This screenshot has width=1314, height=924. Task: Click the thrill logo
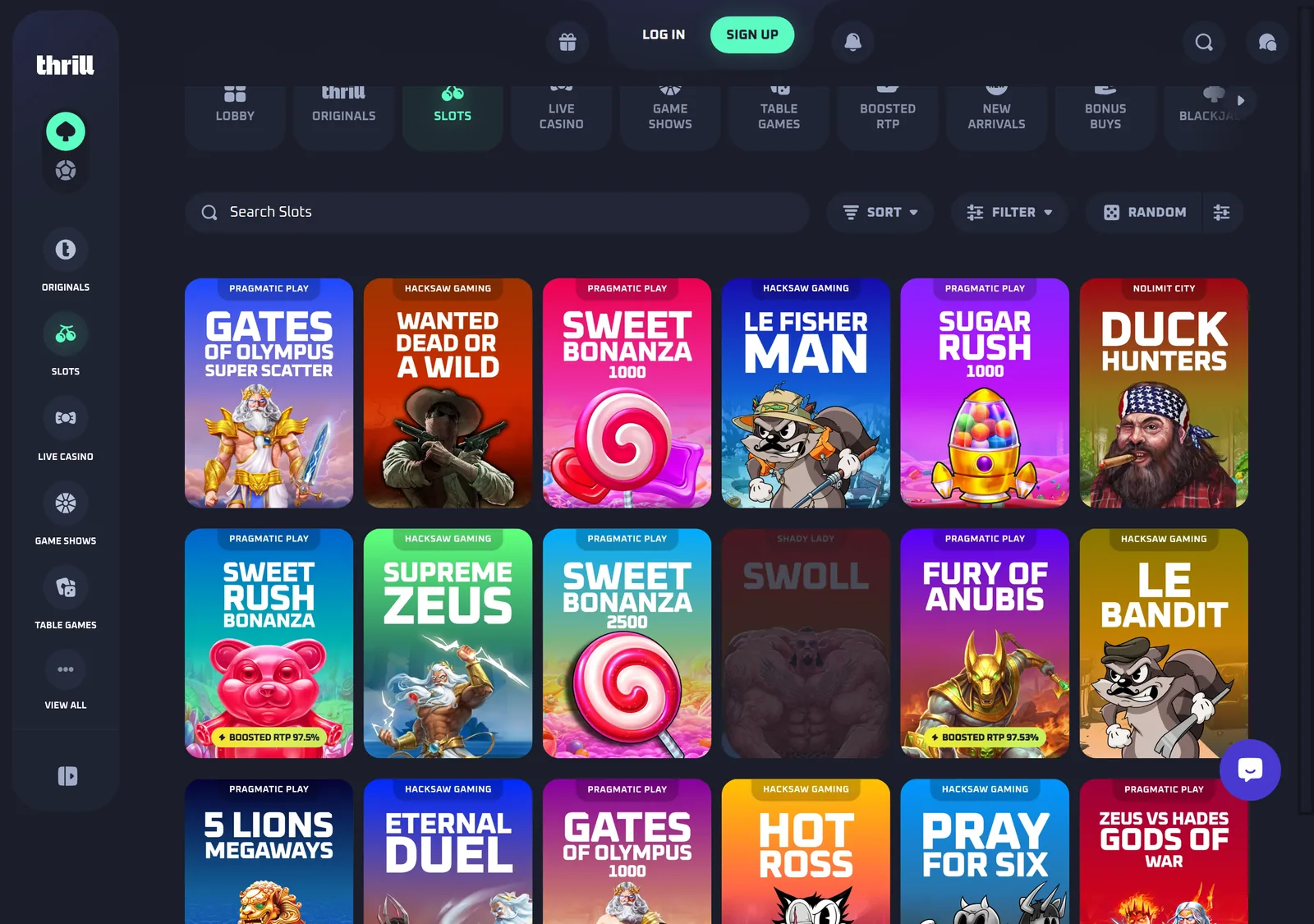pyautogui.click(x=66, y=65)
